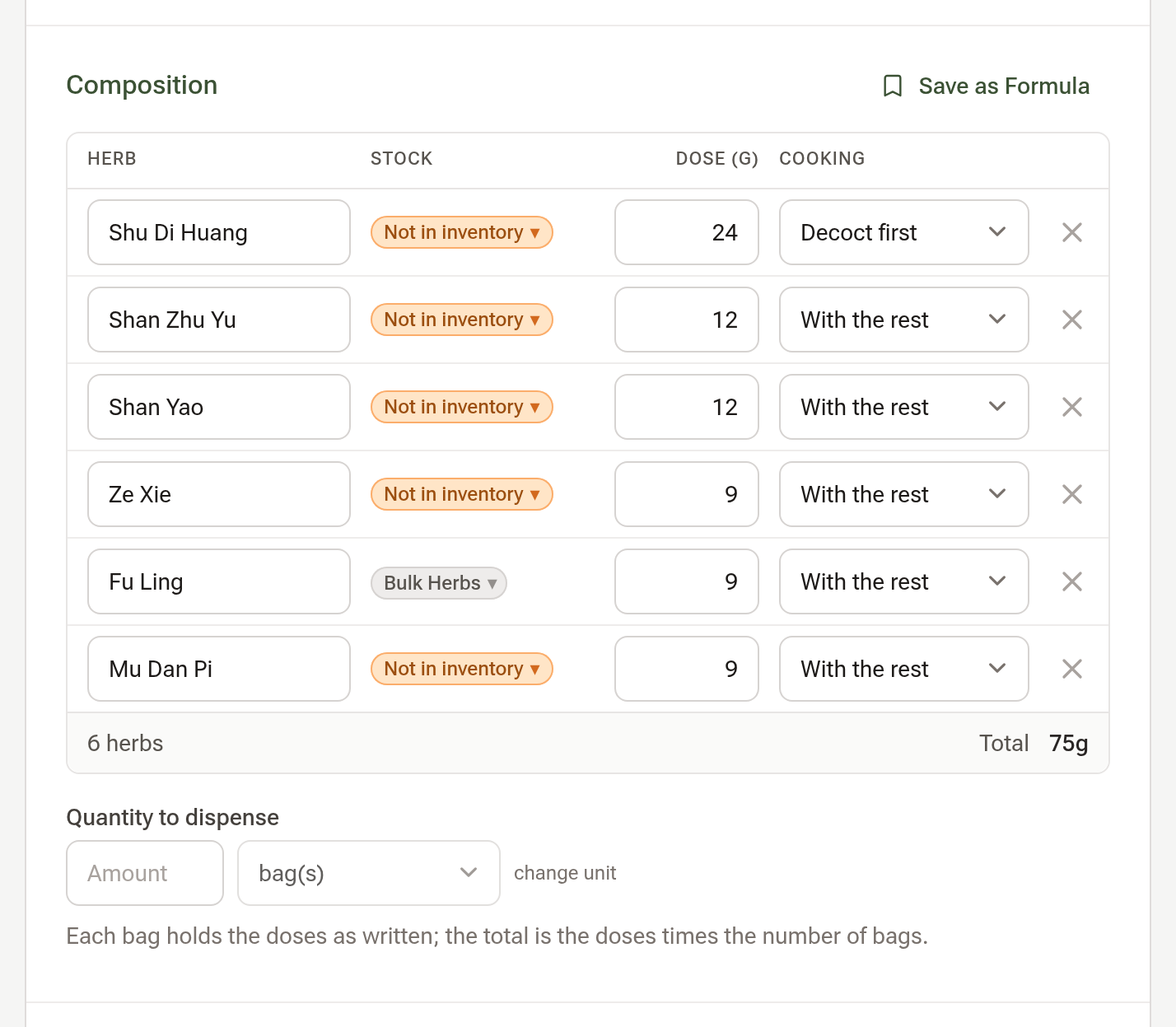Viewport: 1176px width, 1027px height.
Task: Change cooking method for Shan Yao
Action: (x=904, y=407)
